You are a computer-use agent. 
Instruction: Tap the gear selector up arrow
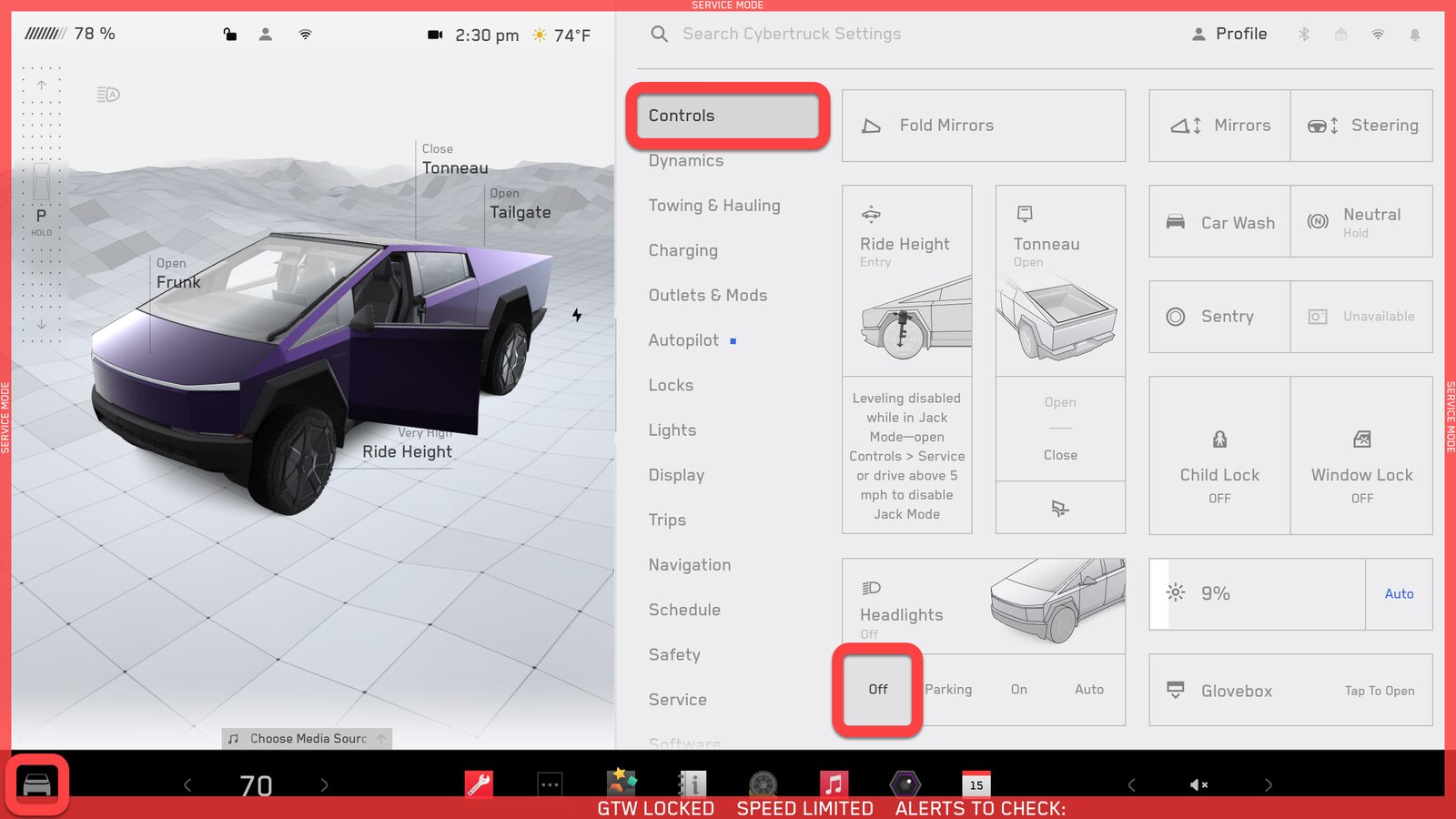point(41,85)
